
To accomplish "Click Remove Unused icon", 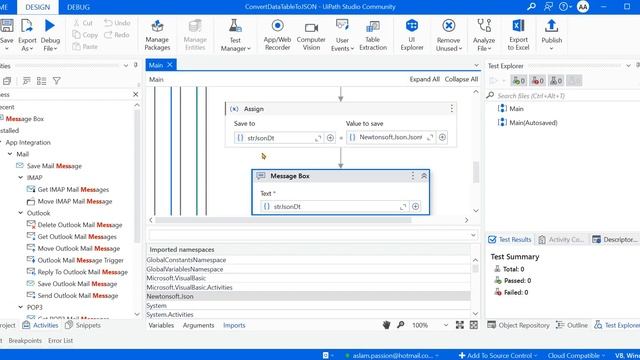I will point(449,26).
